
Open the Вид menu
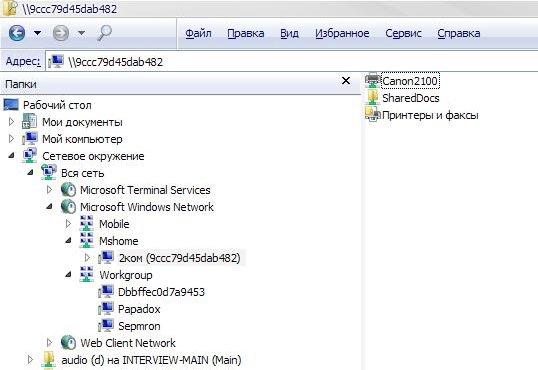tap(289, 33)
